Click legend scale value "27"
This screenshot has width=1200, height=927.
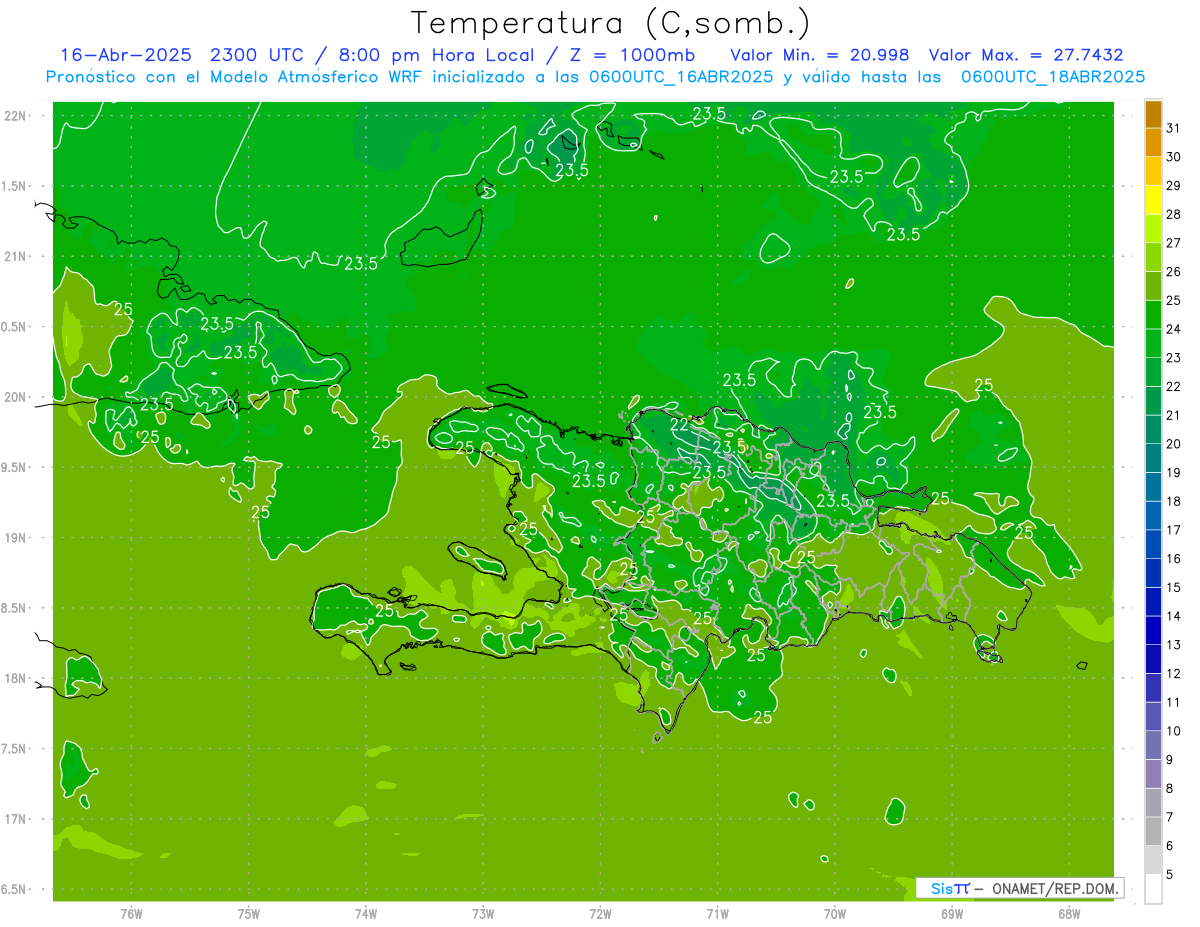pos(1174,243)
